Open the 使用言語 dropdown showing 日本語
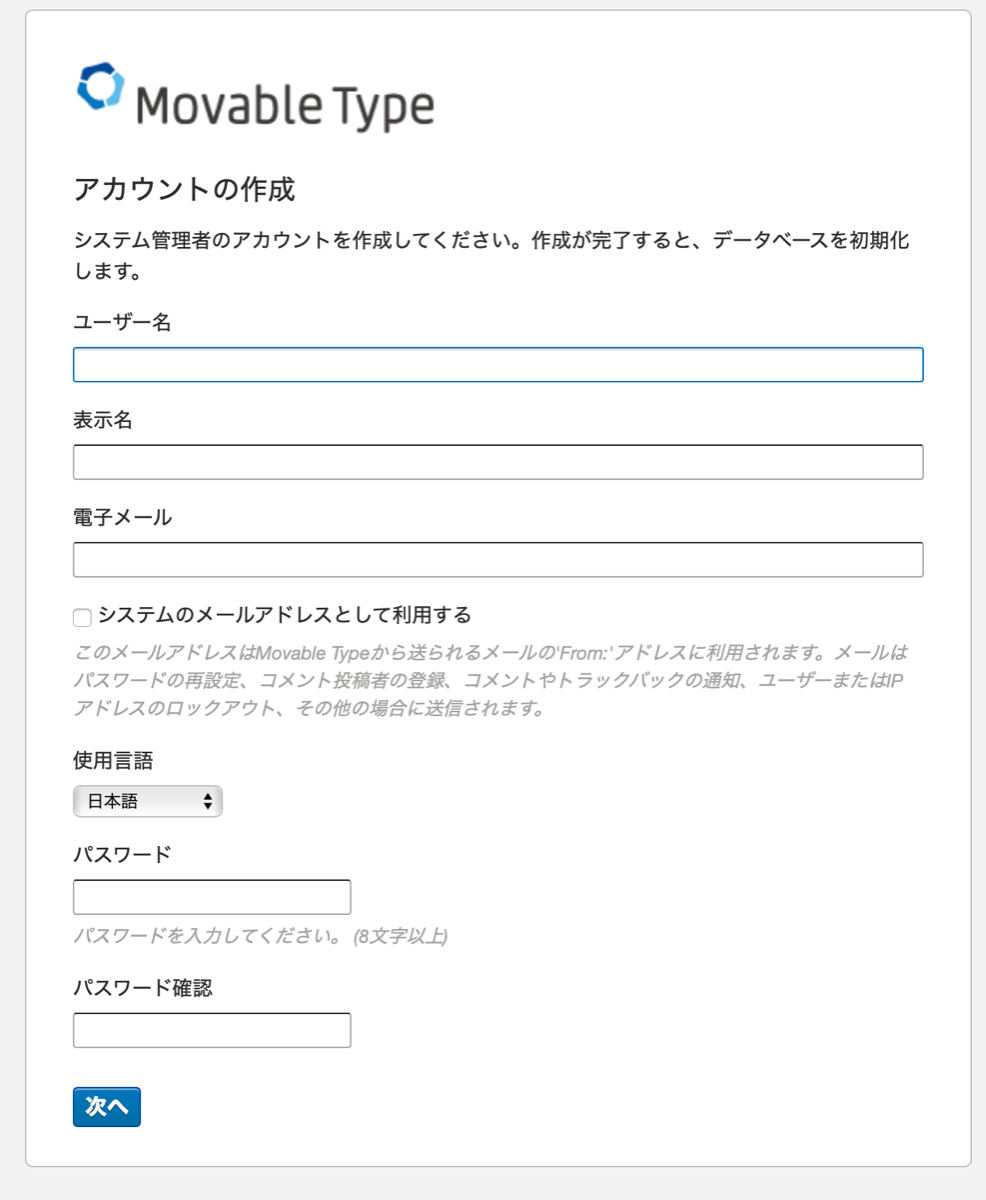Viewport: 986px width, 1200px height. 148,801
